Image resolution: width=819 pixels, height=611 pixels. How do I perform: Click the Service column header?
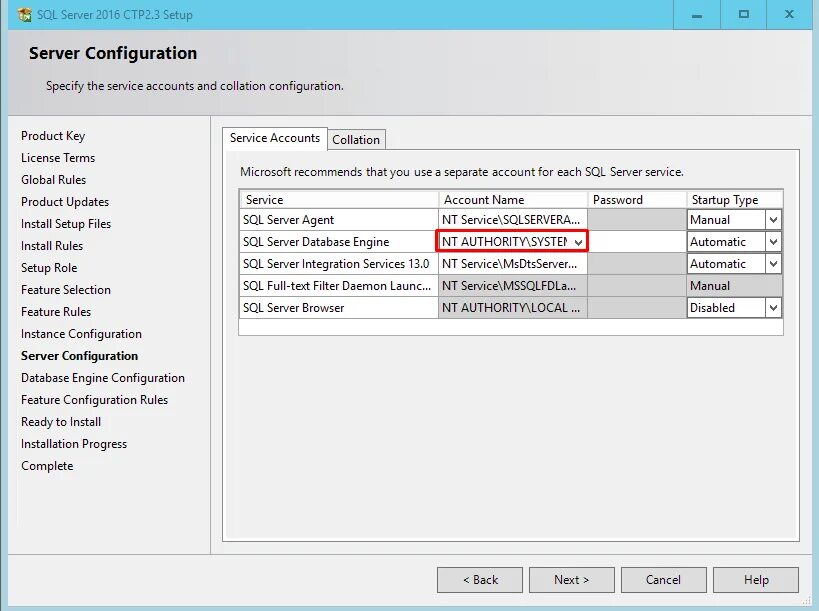pyautogui.click(x=339, y=199)
